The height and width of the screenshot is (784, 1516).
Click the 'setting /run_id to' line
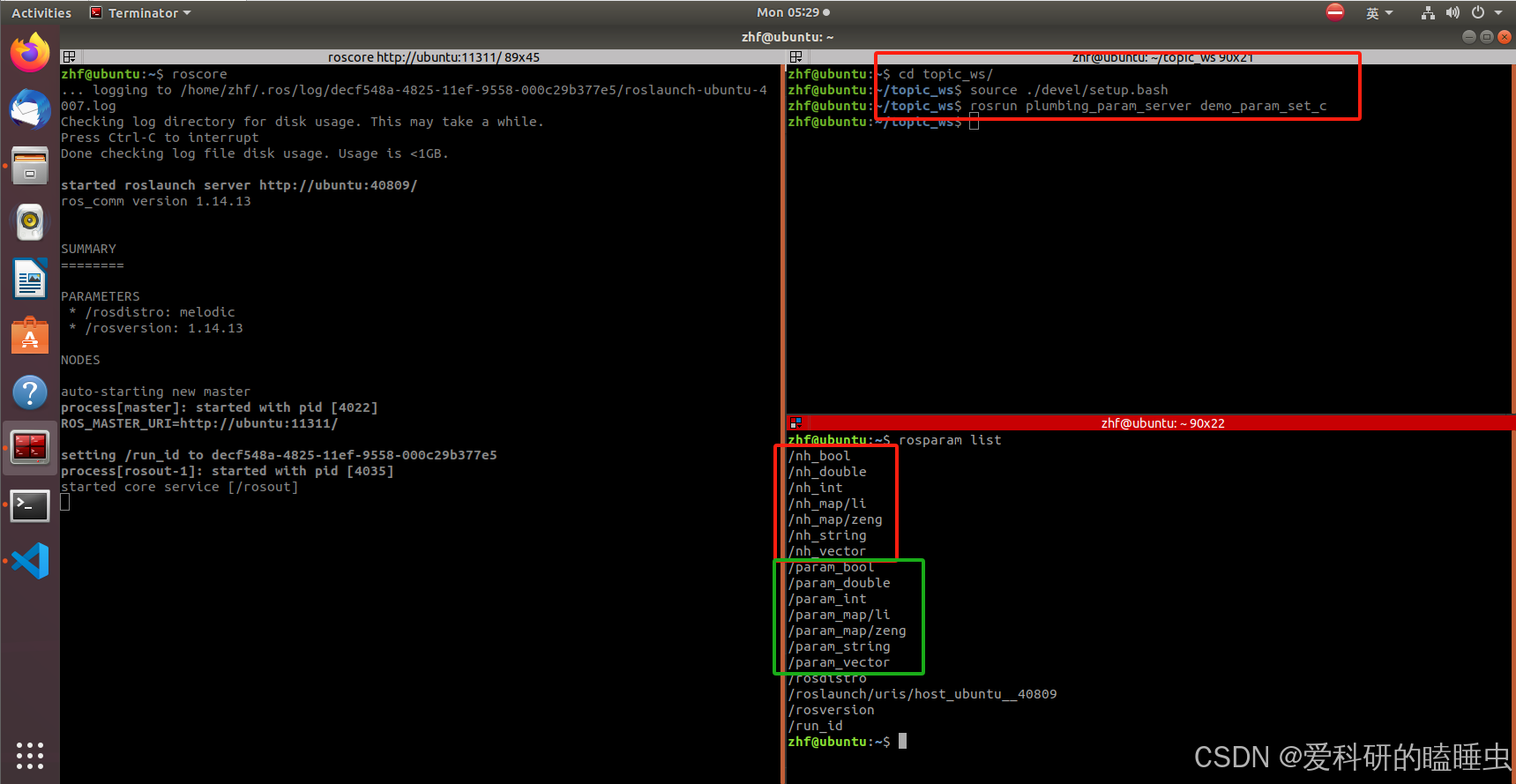tap(279, 455)
